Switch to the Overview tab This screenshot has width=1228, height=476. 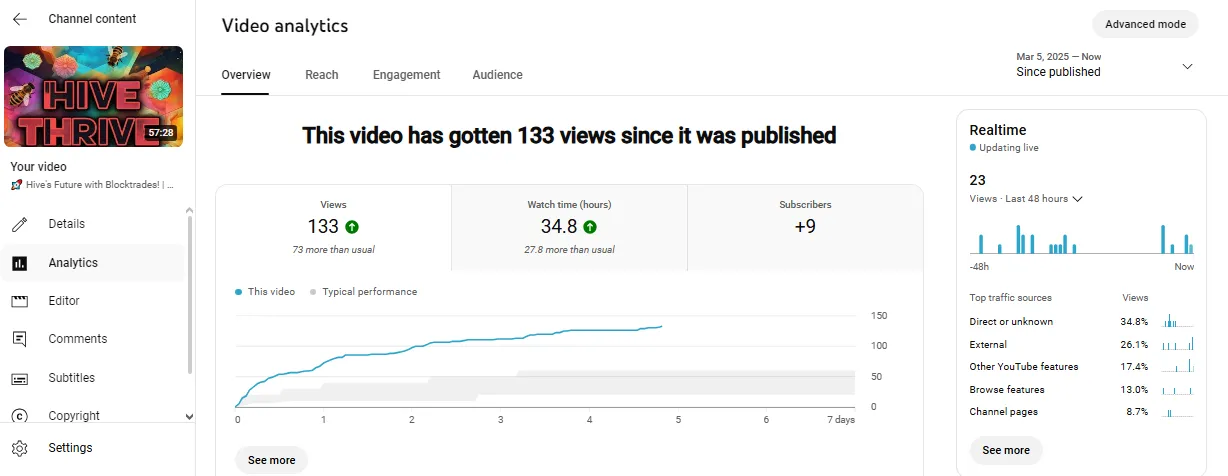click(246, 75)
